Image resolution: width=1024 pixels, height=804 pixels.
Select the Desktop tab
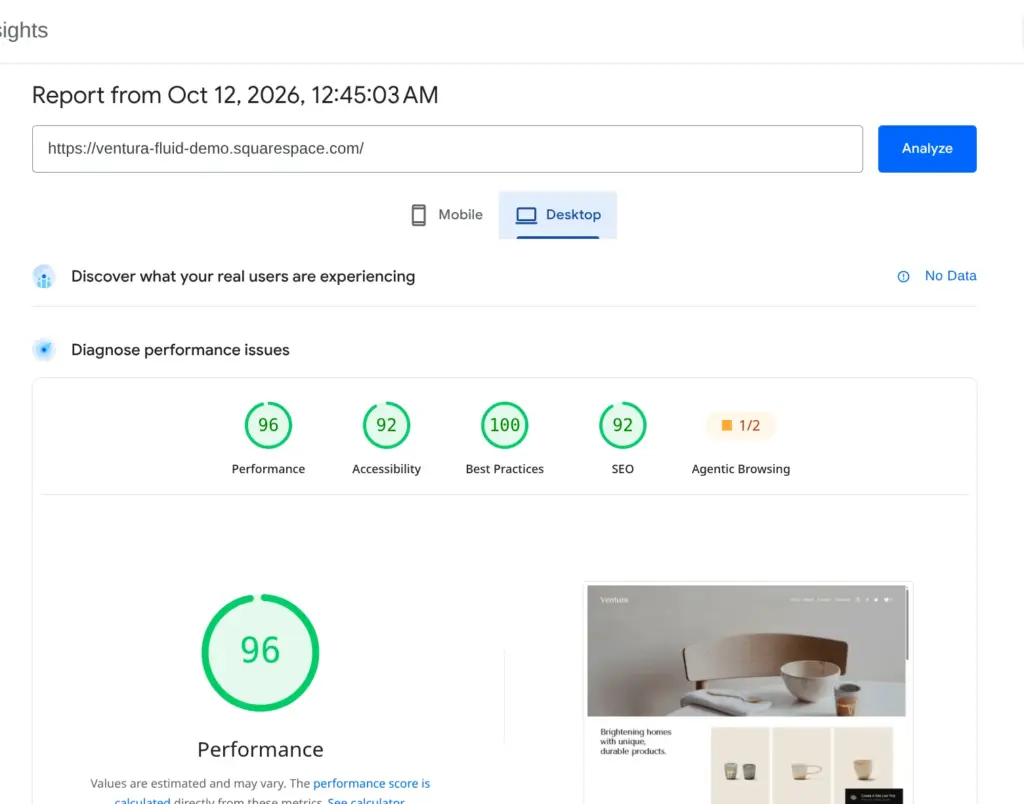point(558,215)
